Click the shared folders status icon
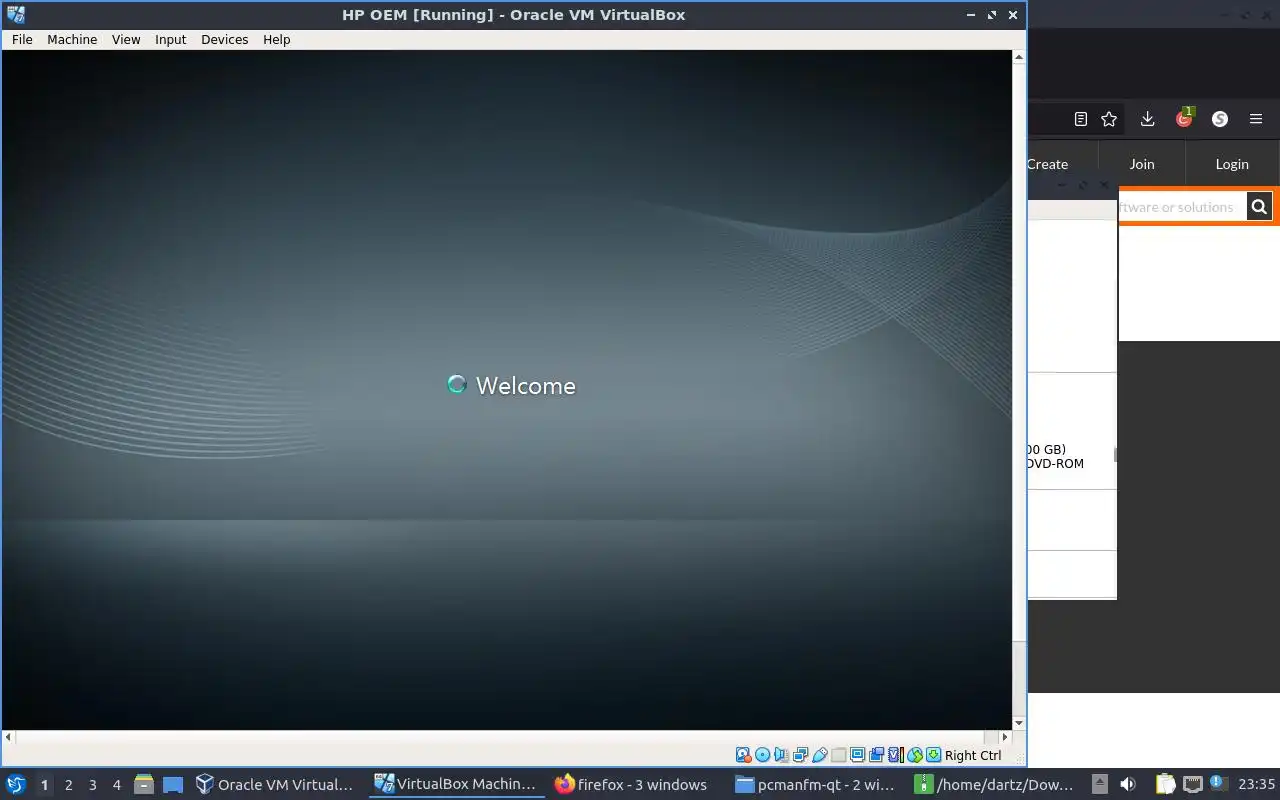The image size is (1280, 800). (x=839, y=755)
